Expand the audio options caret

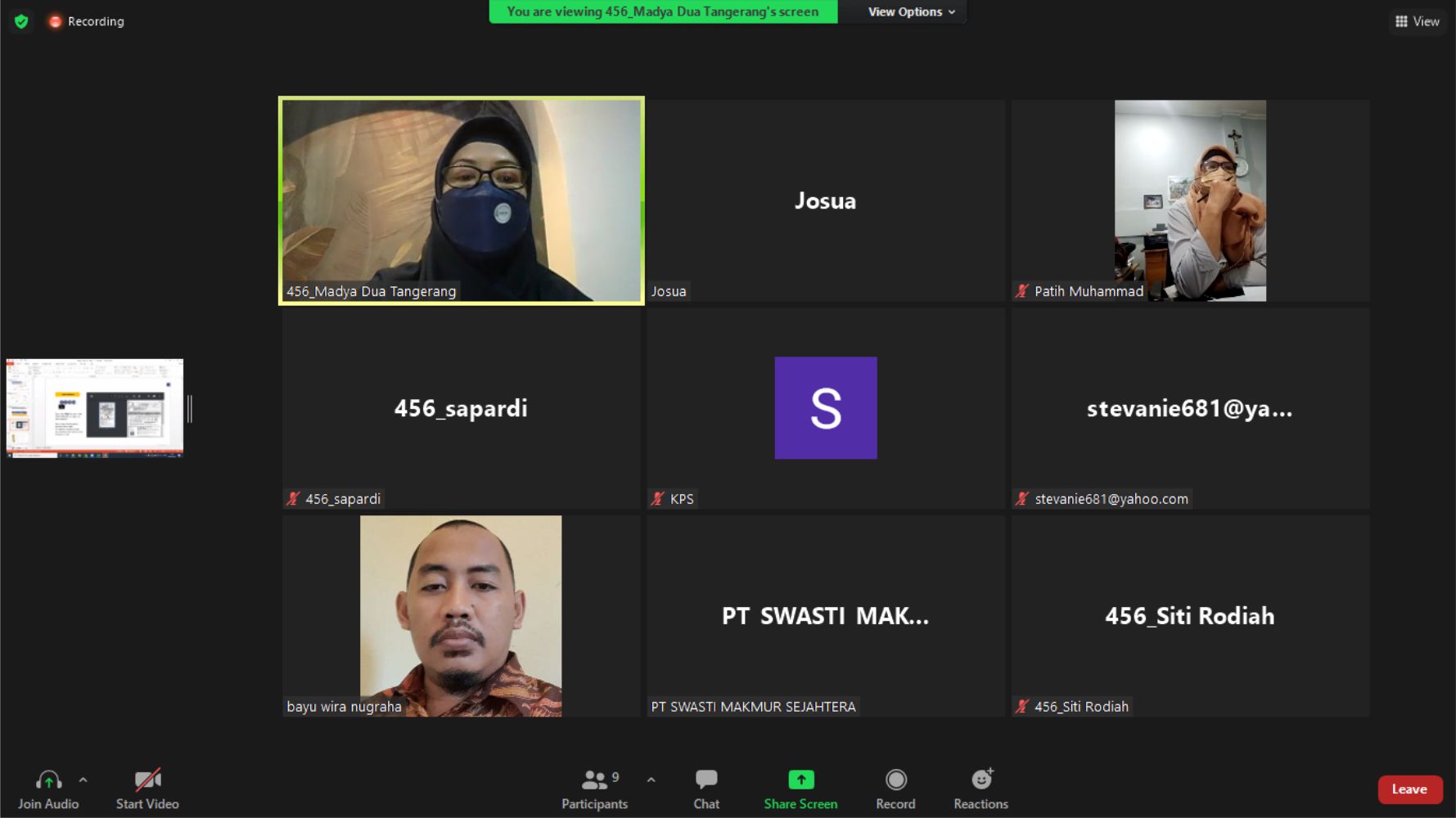(x=83, y=780)
